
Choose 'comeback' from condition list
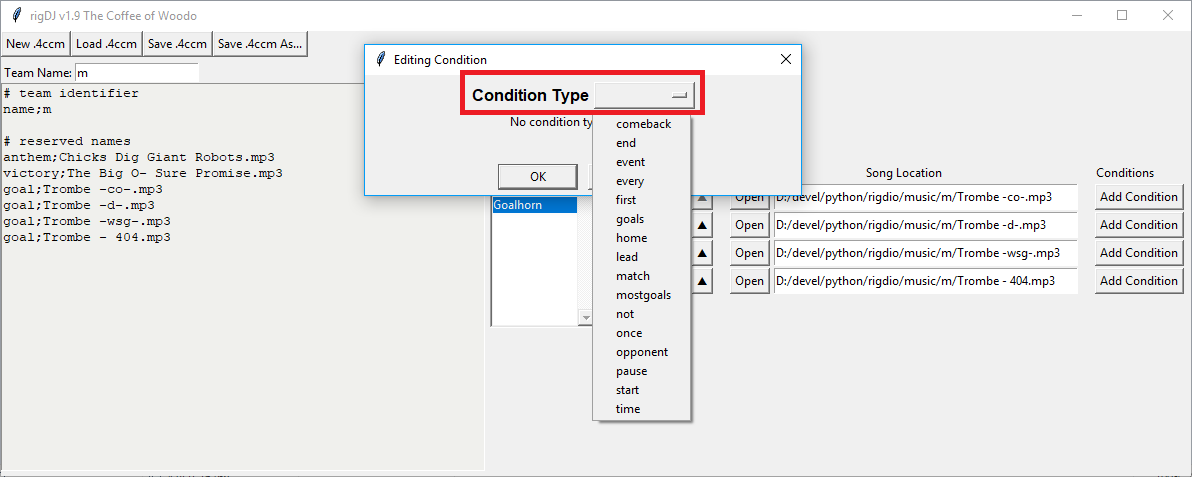(642, 124)
